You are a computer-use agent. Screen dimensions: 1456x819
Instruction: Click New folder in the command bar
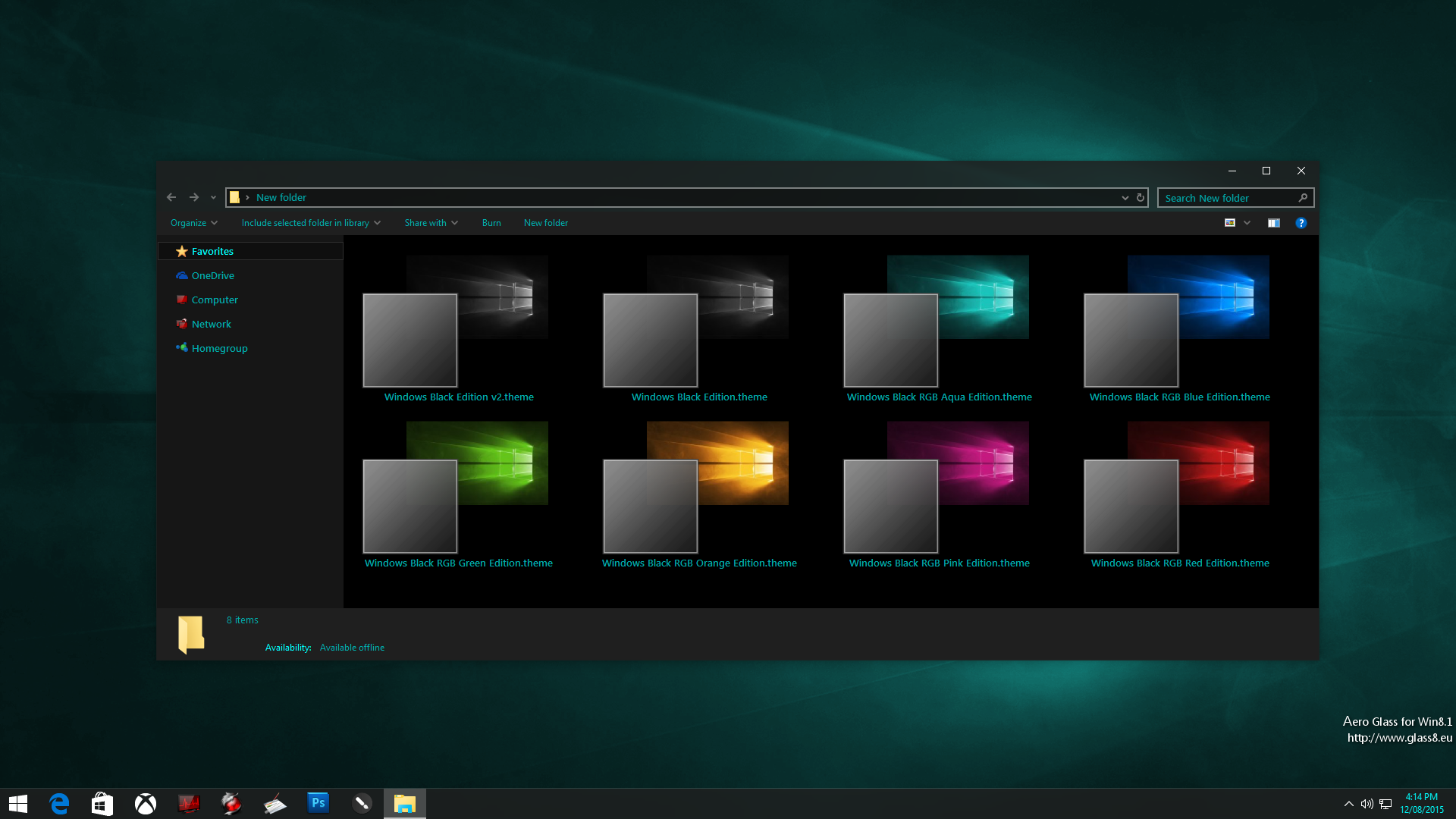pos(545,222)
